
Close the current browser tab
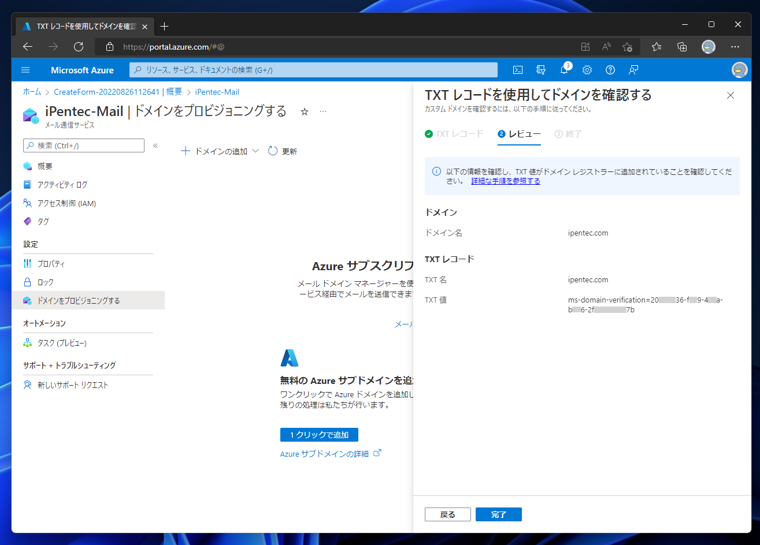(x=144, y=27)
